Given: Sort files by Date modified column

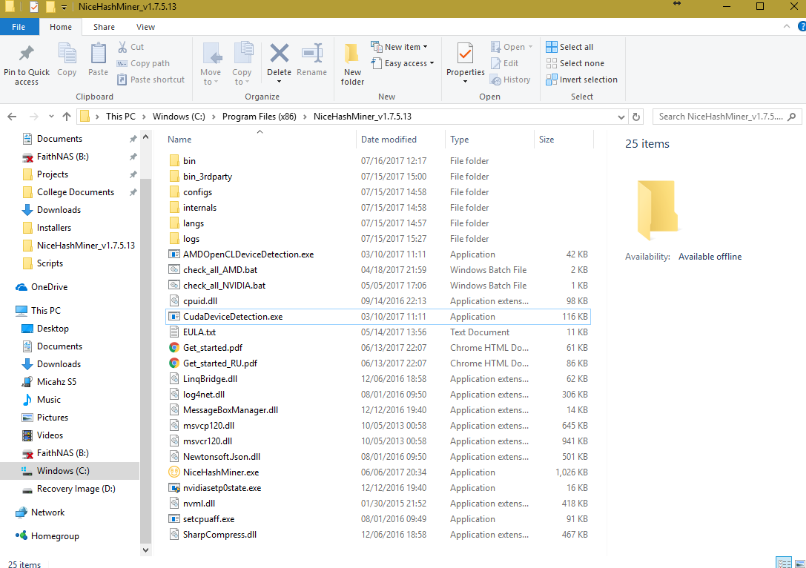Looking at the screenshot, I should 389,140.
